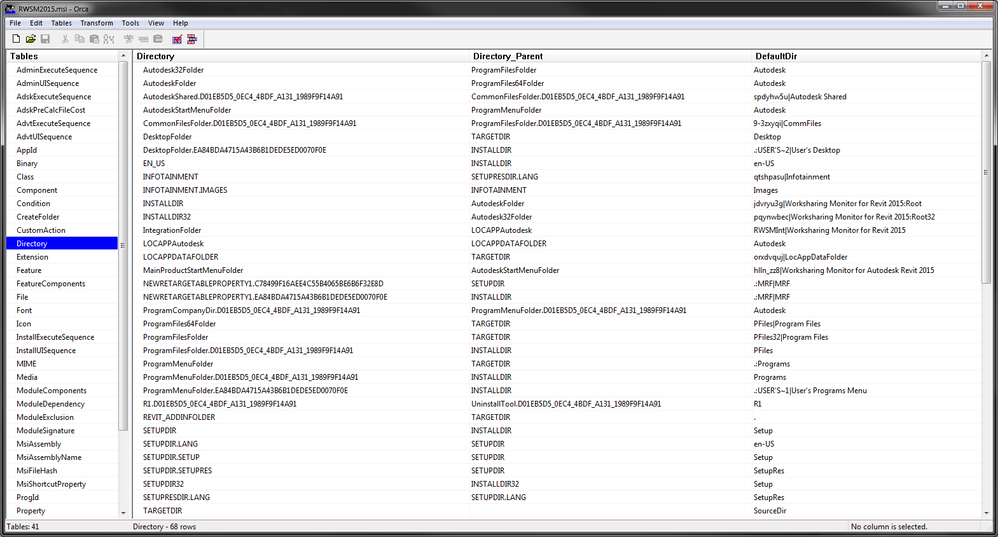The width and height of the screenshot is (998, 537).
Task: Click the Autodesk32Folder directory cell
Action: point(173,70)
